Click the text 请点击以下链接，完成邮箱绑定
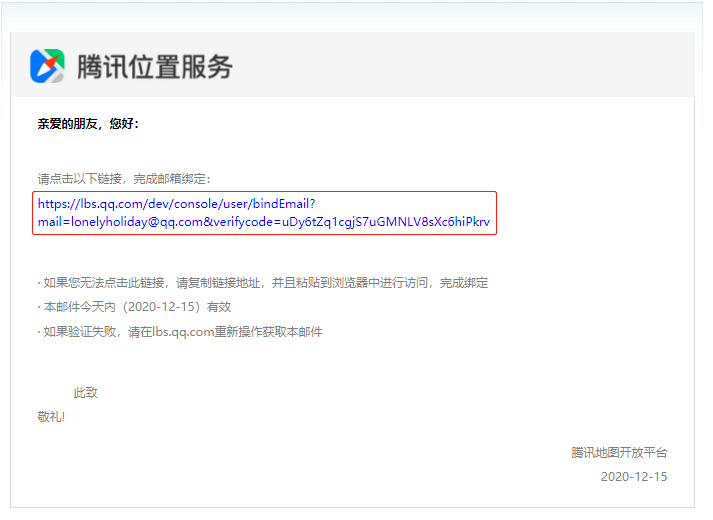 [x=124, y=179]
